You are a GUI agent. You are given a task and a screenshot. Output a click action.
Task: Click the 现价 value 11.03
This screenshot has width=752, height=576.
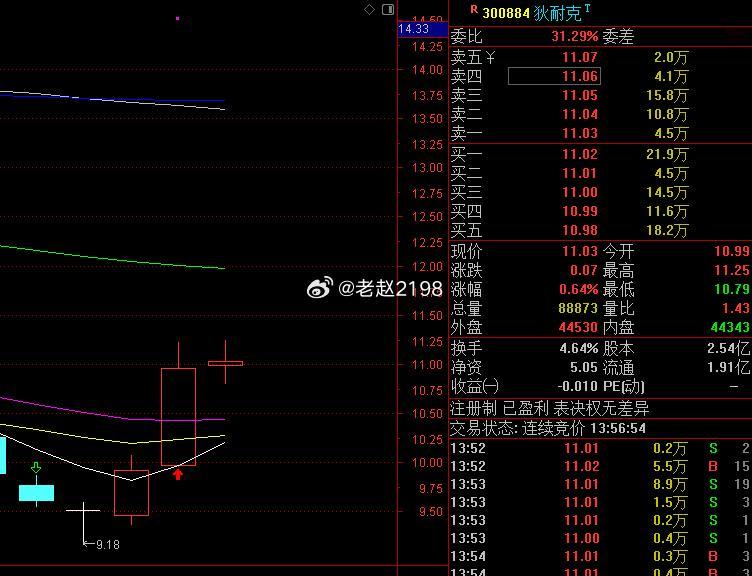tap(580, 251)
